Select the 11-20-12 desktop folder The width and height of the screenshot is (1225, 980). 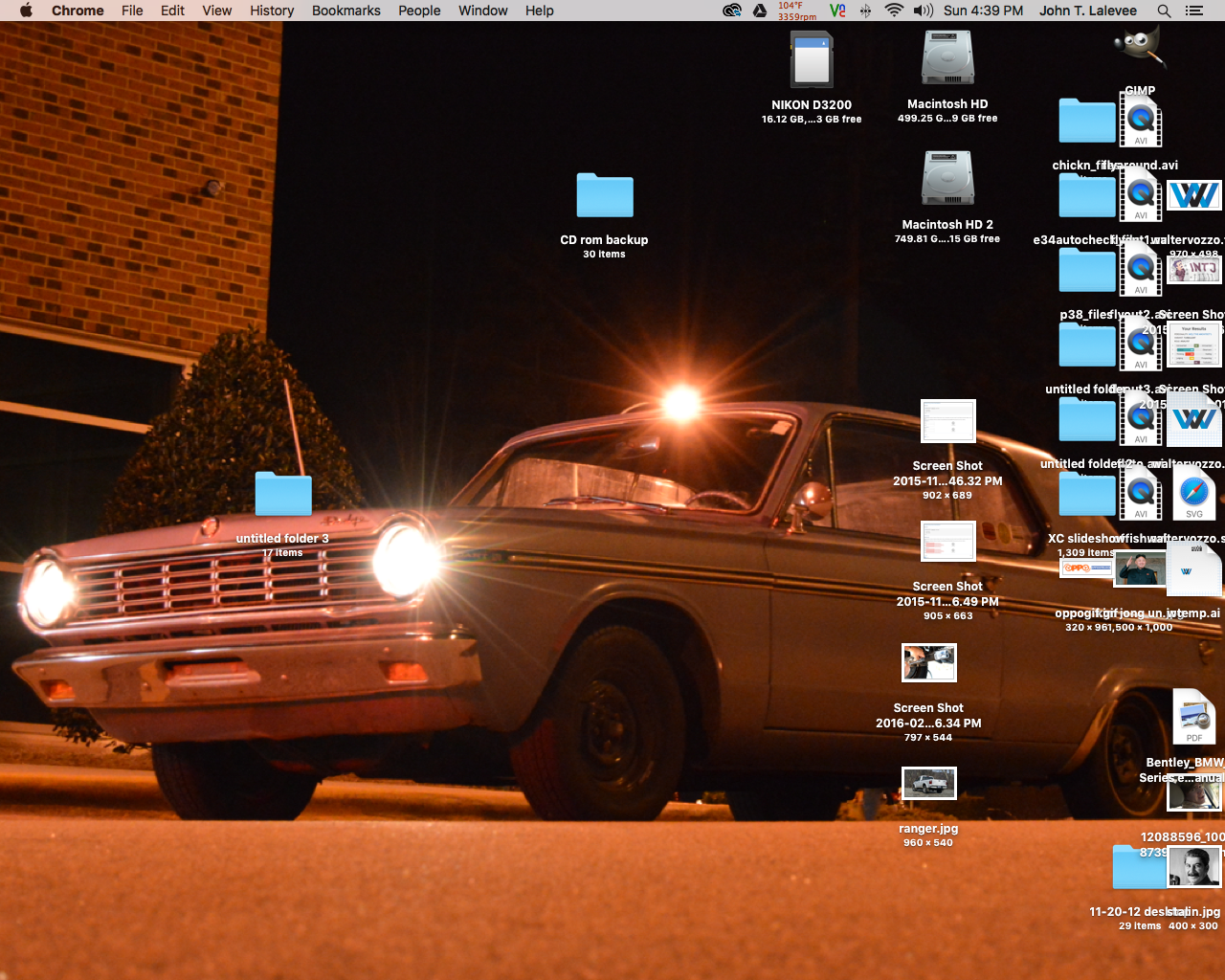[x=1139, y=867]
